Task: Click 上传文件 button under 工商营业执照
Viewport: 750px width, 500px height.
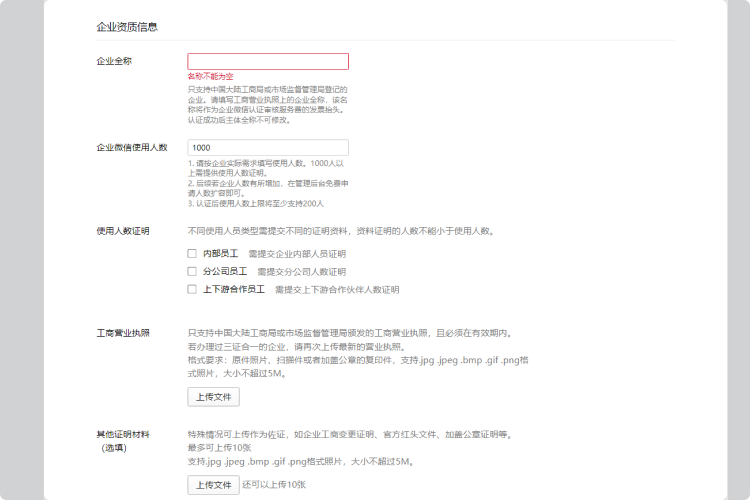Action: point(213,397)
